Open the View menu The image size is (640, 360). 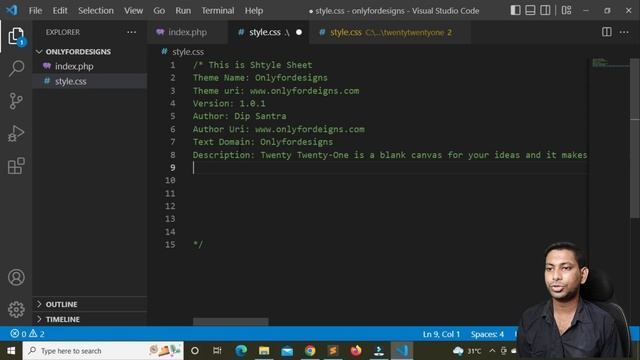coord(133,11)
